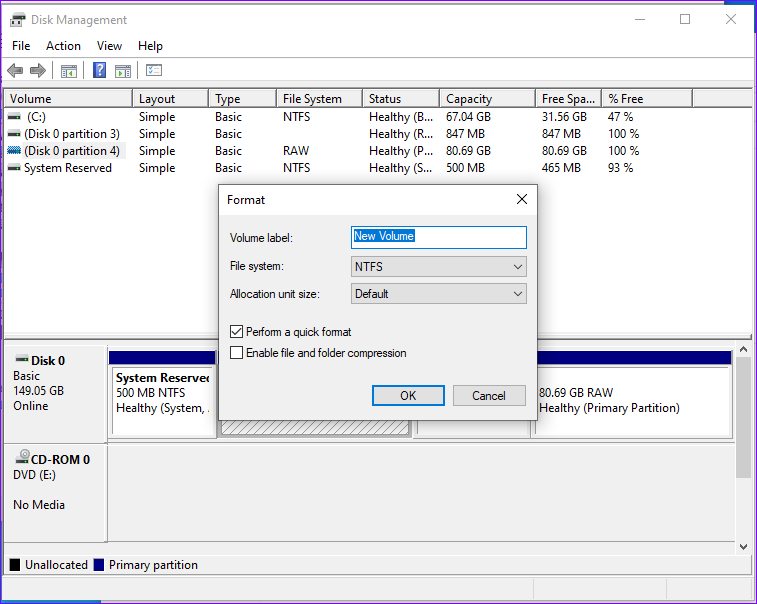
Task: Click the Disk 0 partition 4 drive icon
Action: pyautogui.click(x=14, y=151)
